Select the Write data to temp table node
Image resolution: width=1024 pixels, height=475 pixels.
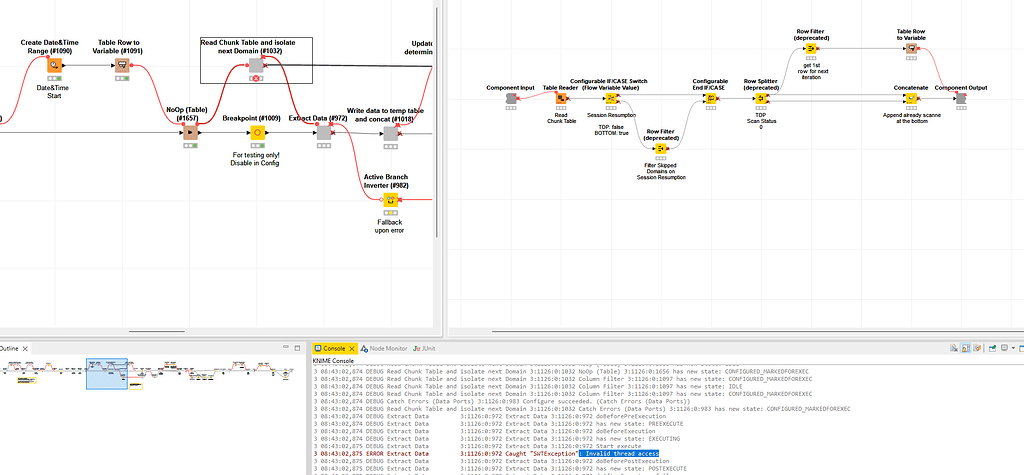pos(391,133)
